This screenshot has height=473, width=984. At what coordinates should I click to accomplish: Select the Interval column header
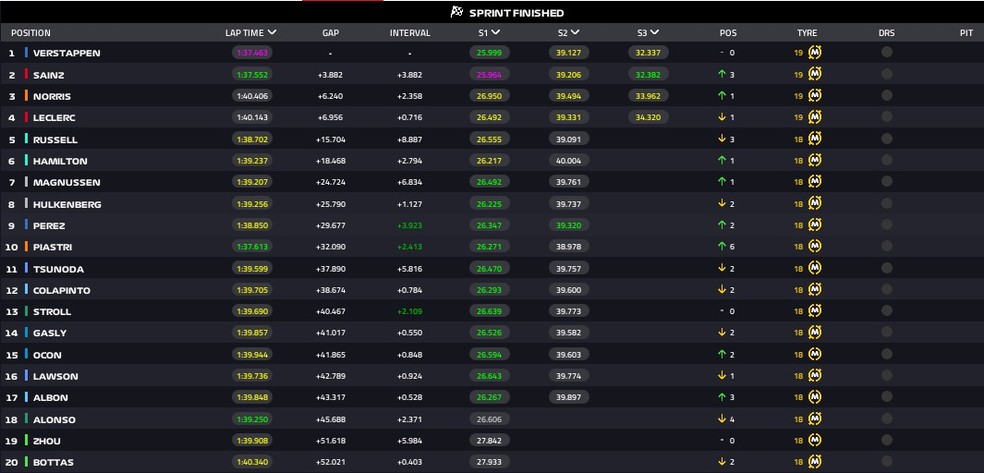click(x=410, y=33)
